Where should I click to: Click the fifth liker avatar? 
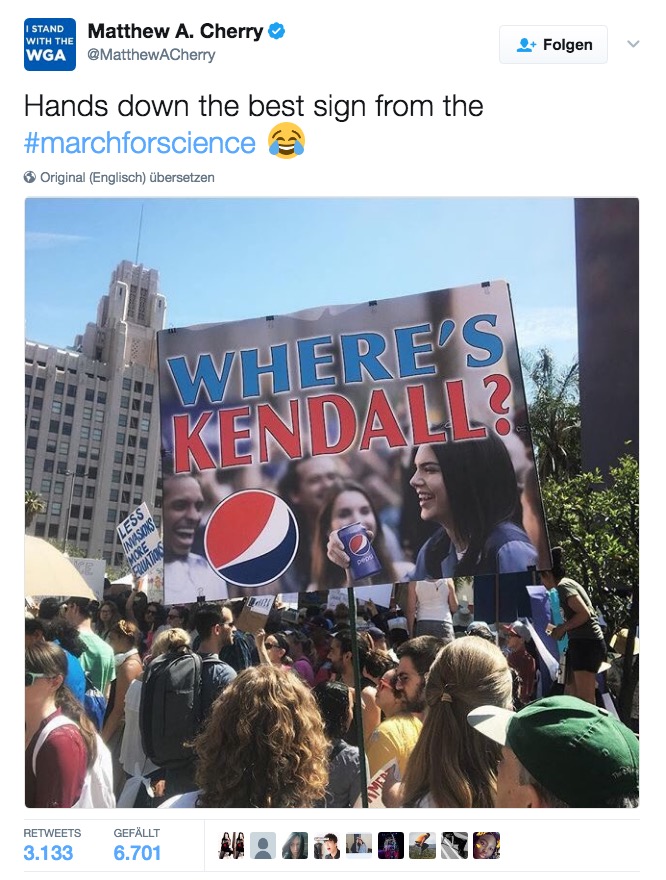pyautogui.click(x=359, y=846)
